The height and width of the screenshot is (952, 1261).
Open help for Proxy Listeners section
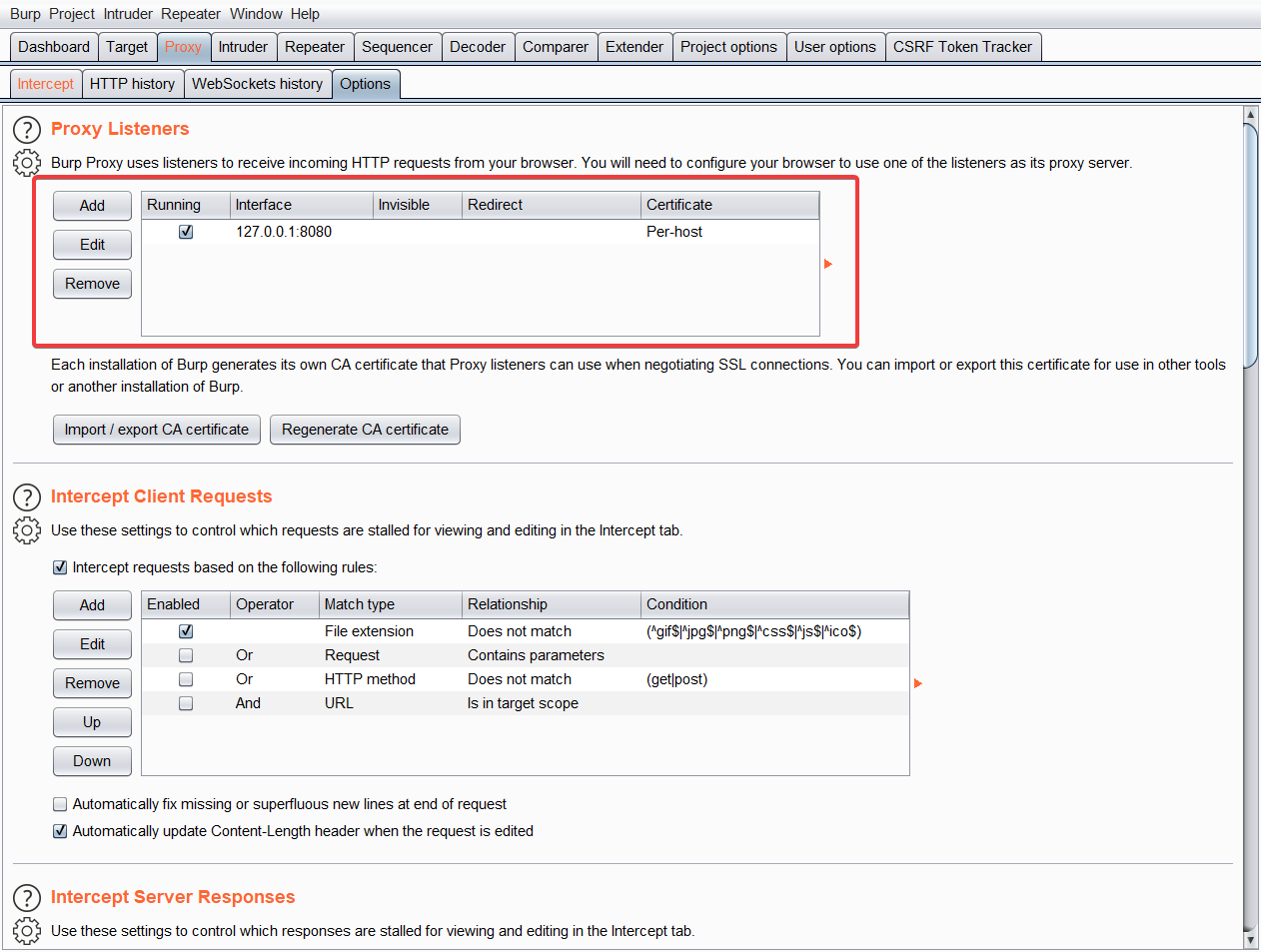click(x=27, y=130)
